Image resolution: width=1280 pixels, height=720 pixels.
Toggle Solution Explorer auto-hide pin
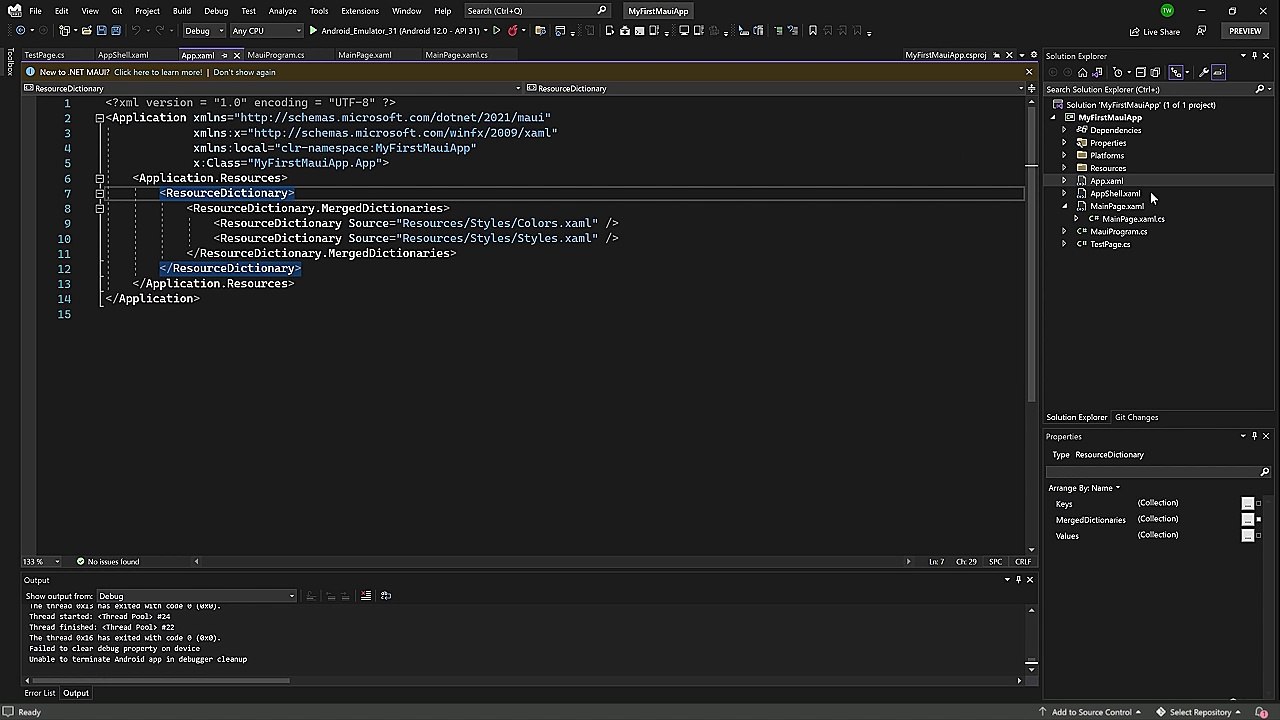point(1254,56)
